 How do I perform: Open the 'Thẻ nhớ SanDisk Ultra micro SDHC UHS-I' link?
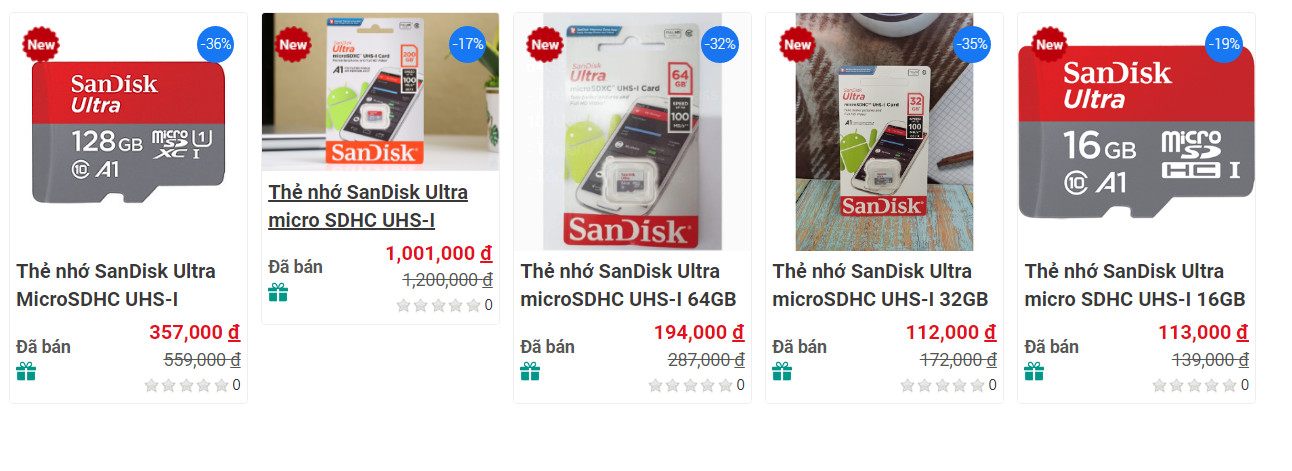(368, 206)
